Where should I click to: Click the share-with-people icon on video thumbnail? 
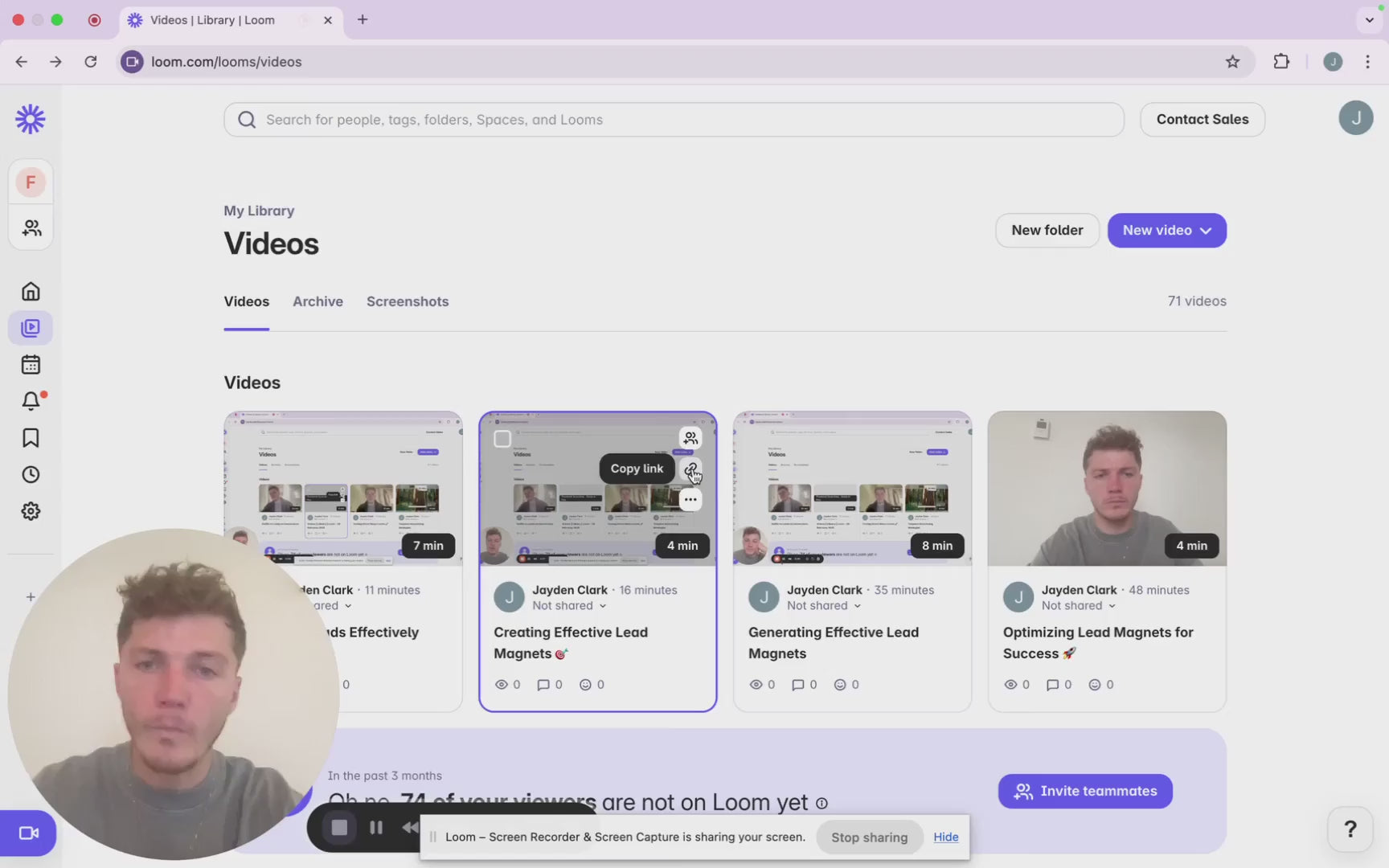690,438
